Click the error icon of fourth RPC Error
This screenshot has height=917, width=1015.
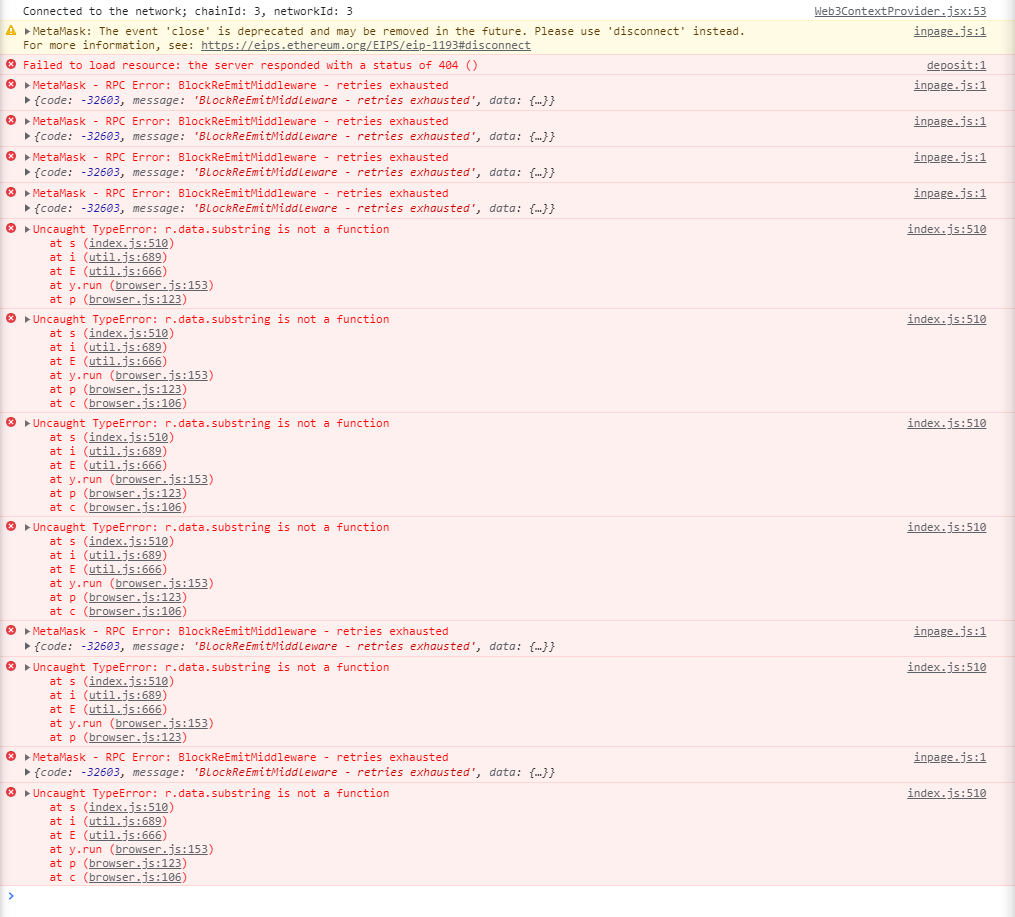11,192
